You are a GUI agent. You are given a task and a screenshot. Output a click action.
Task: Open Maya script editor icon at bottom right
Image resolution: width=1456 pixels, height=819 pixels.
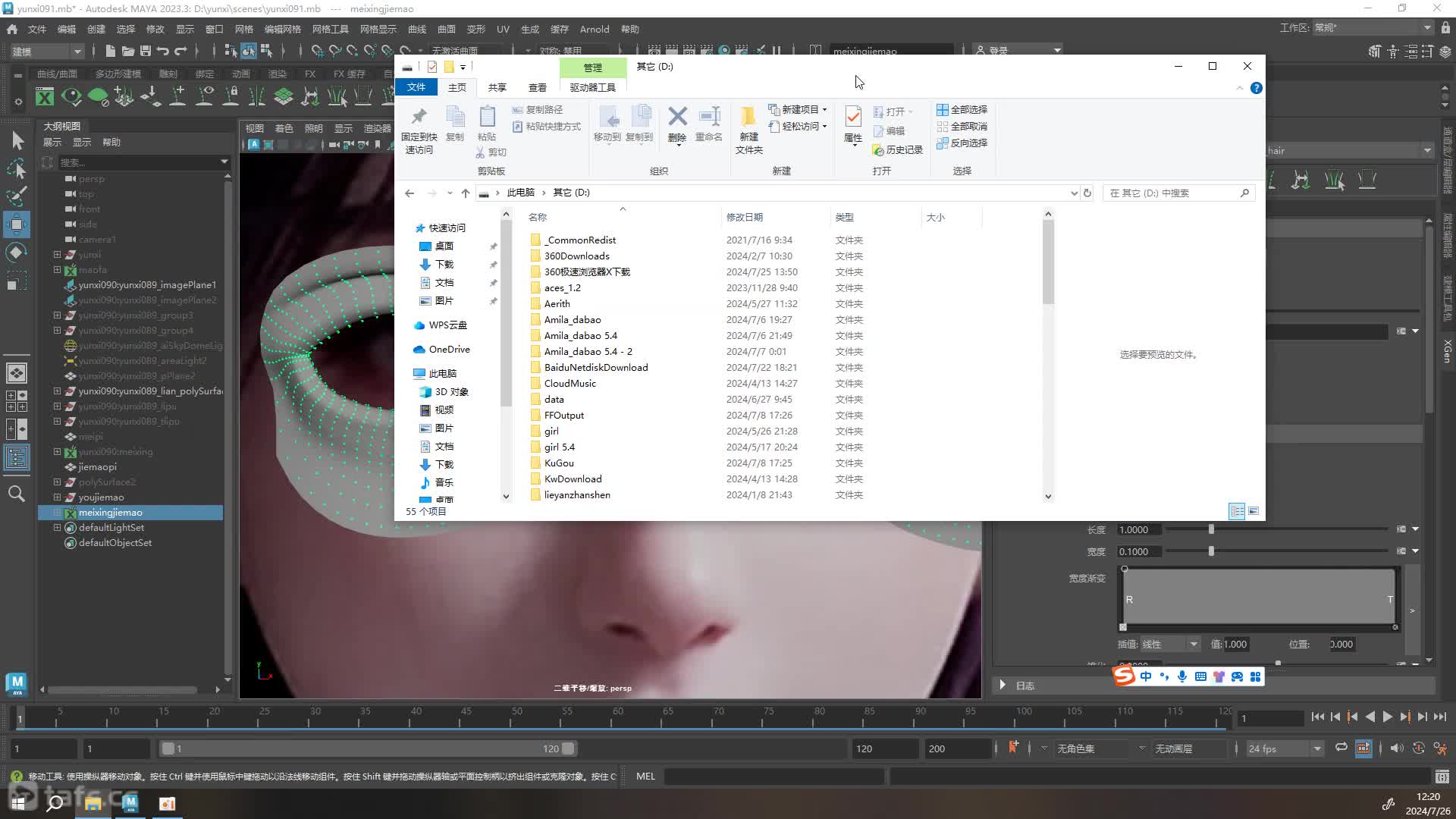coord(1442,777)
